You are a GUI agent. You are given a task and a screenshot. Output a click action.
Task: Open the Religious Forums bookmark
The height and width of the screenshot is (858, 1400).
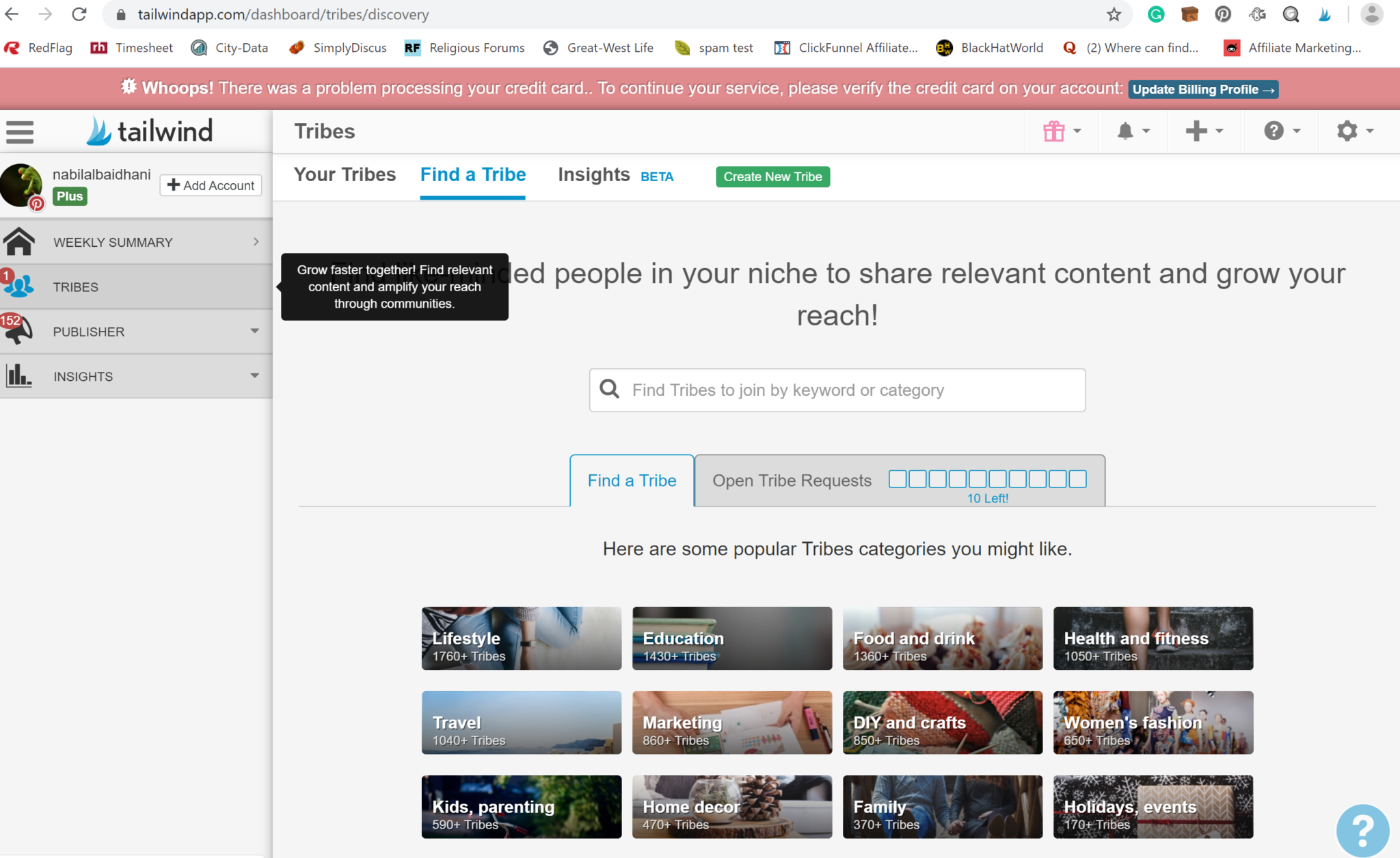click(x=465, y=48)
